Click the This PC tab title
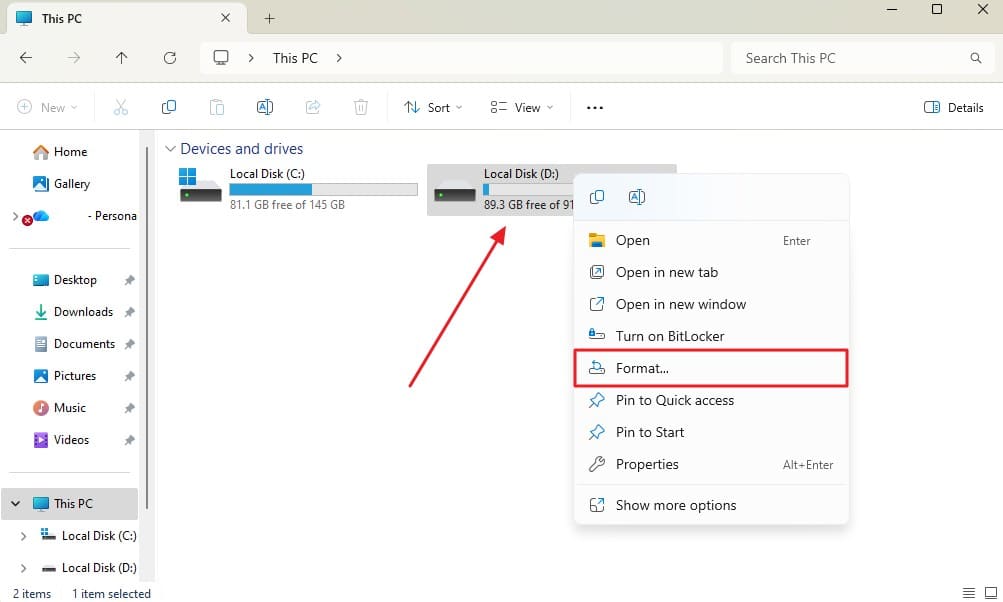The height and width of the screenshot is (602, 1003). 61,19
